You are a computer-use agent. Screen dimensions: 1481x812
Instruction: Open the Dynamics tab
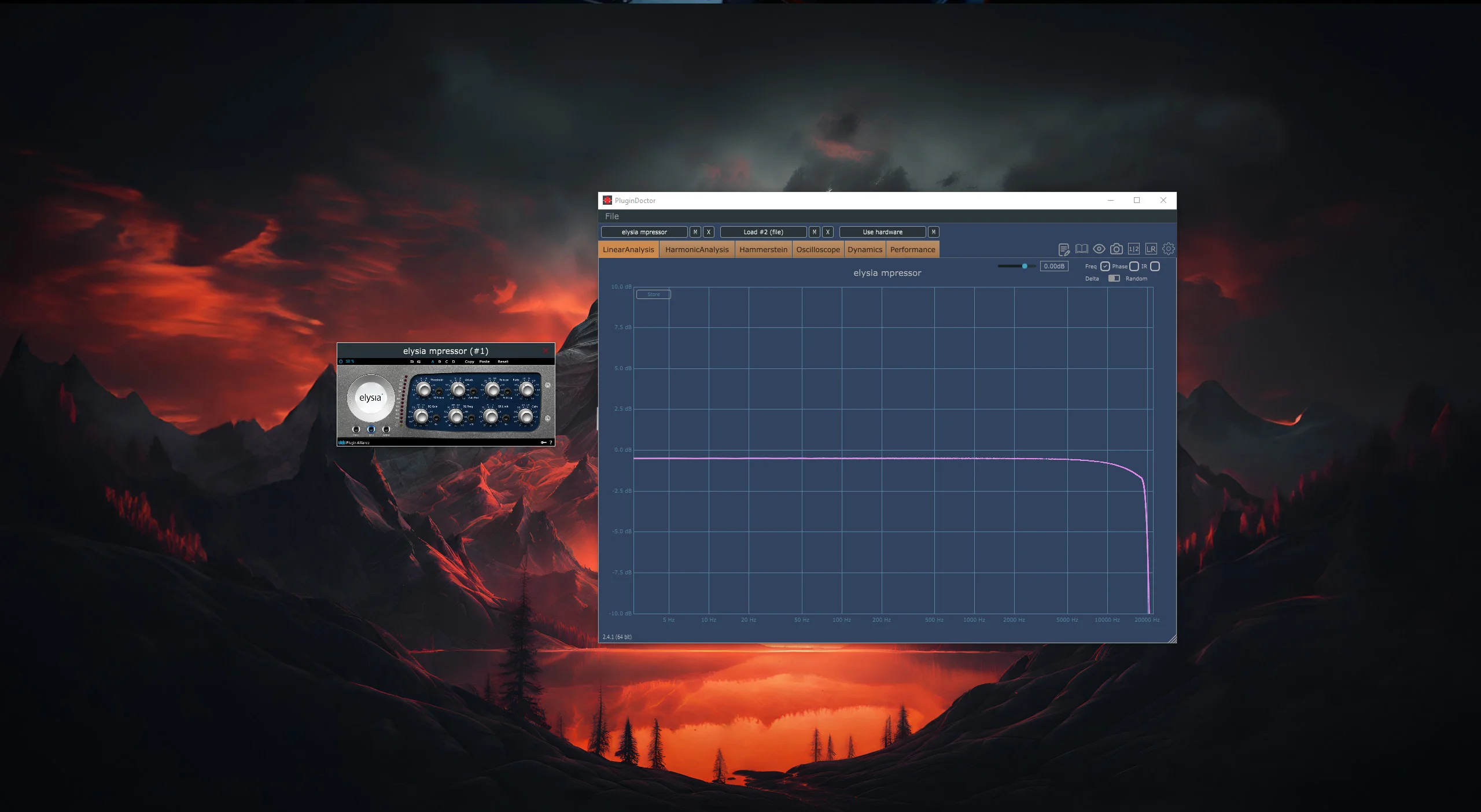pyautogui.click(x=865, y=249)
